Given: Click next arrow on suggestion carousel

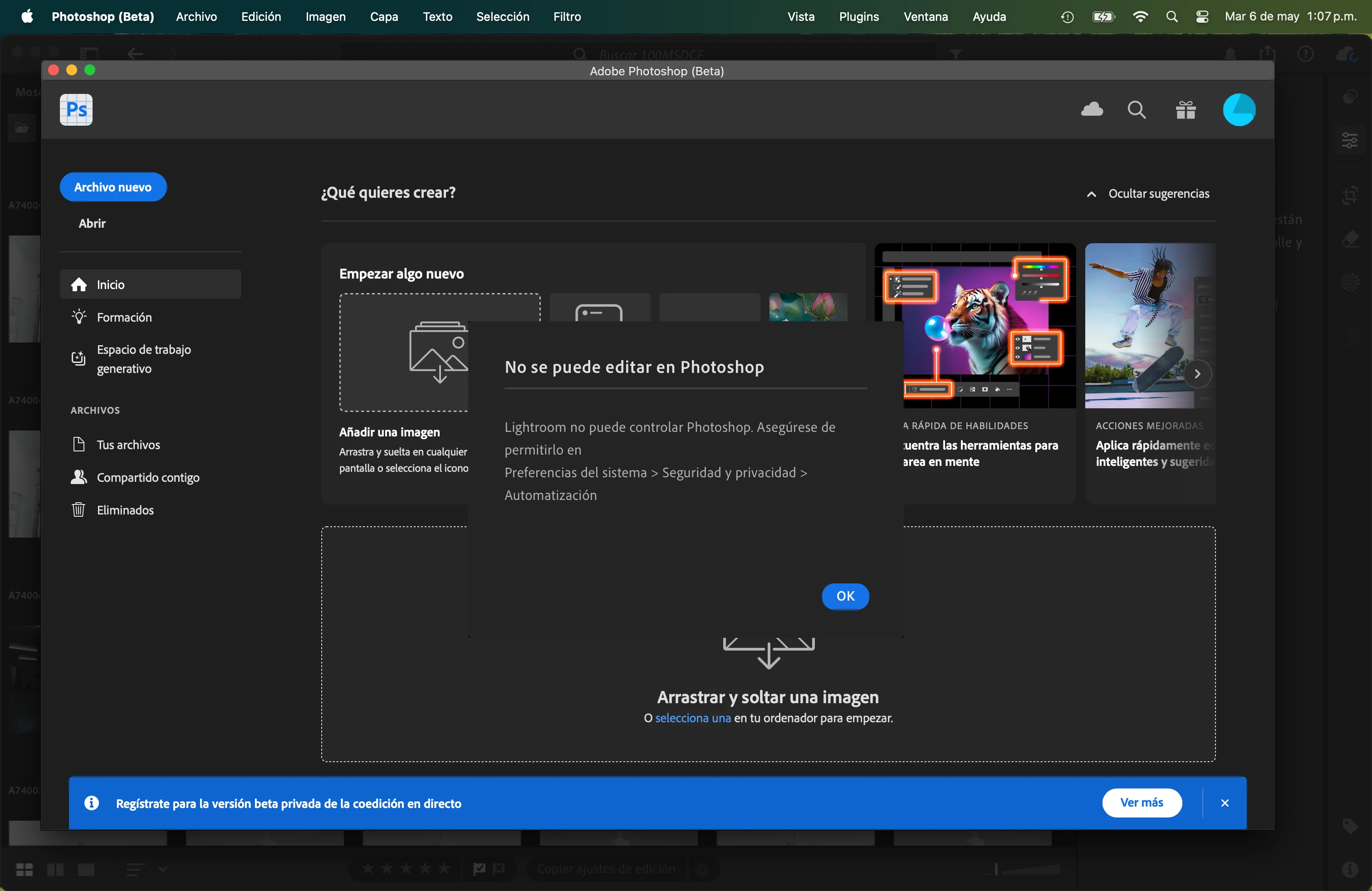Looking at the screenshot, I should (x=1197, y=374).
